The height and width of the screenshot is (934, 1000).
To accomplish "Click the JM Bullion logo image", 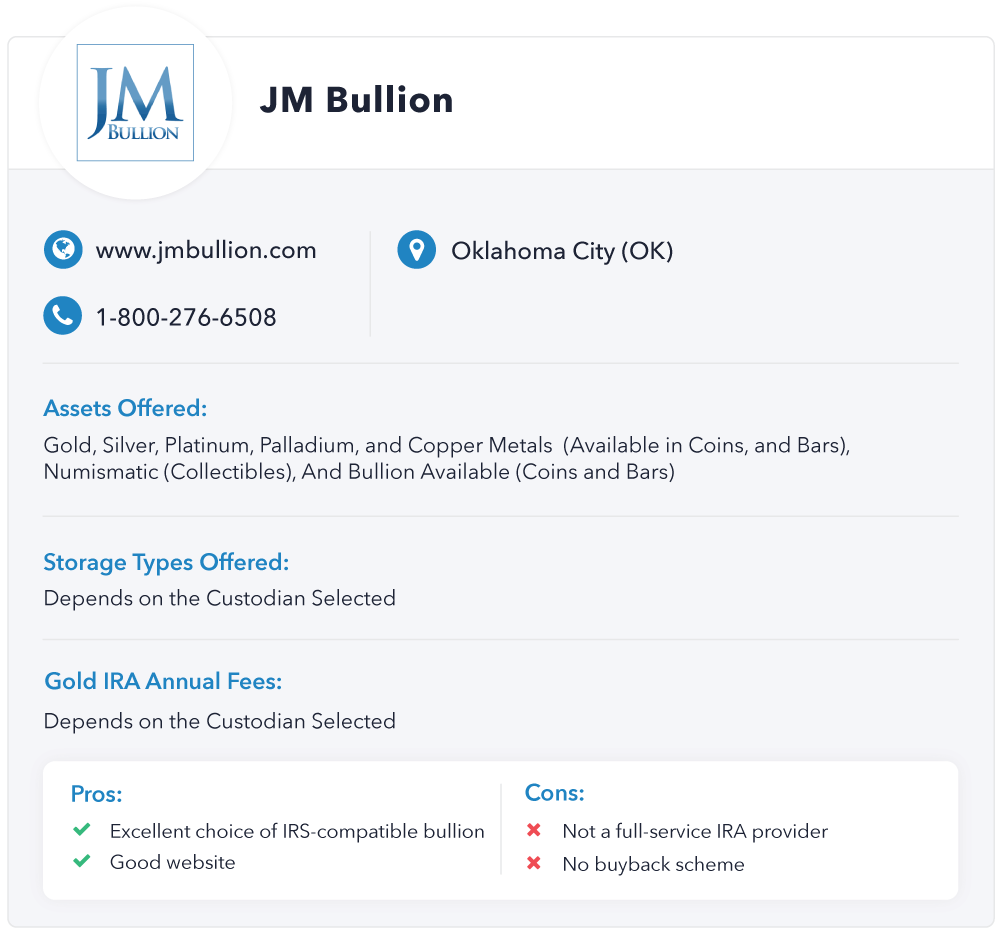I will [x=135, y=103].
